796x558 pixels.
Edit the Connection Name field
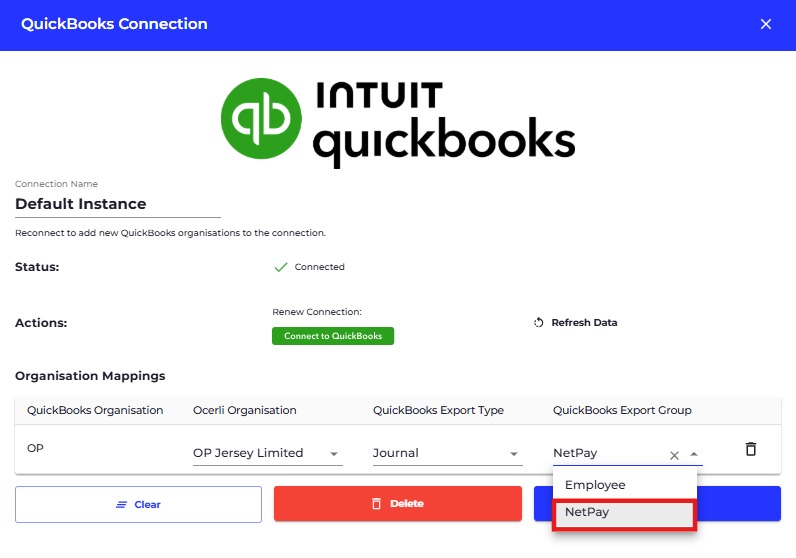(118, 204)
